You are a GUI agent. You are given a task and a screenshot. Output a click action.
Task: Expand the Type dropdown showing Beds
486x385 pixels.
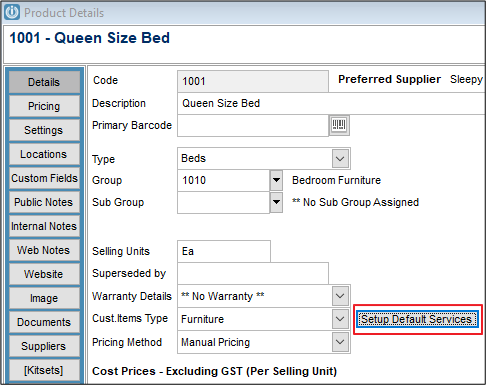[x=340, y=158]
